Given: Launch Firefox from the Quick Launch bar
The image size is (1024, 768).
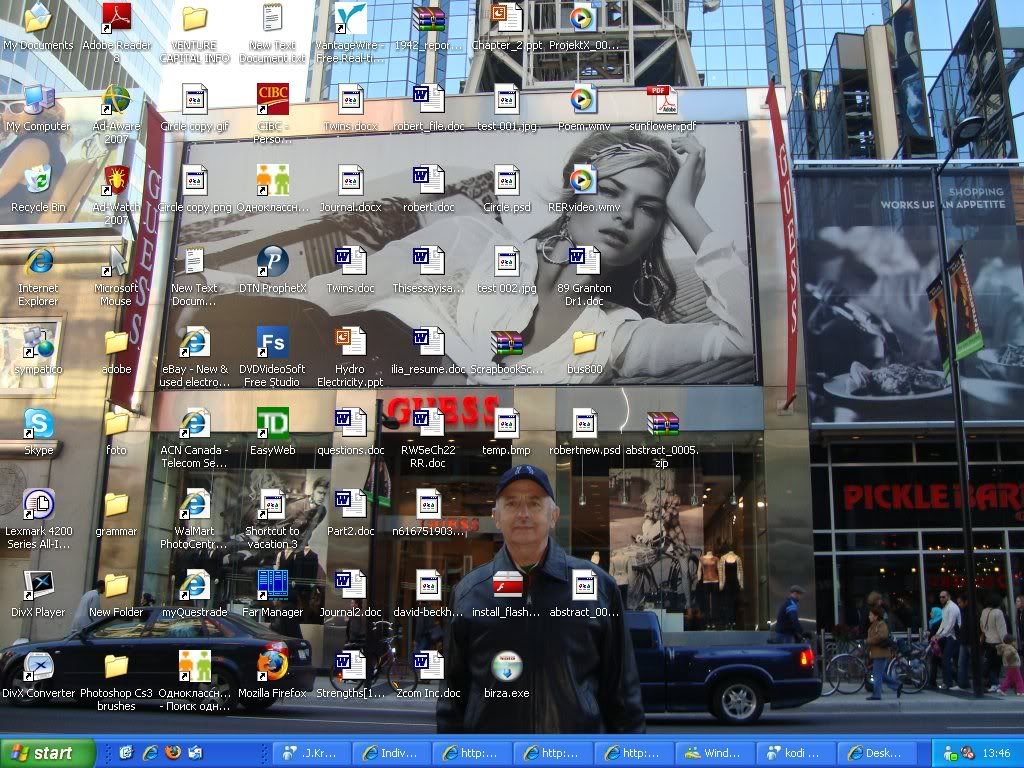Looking at the screenshot, I should (x=172, y=753).
